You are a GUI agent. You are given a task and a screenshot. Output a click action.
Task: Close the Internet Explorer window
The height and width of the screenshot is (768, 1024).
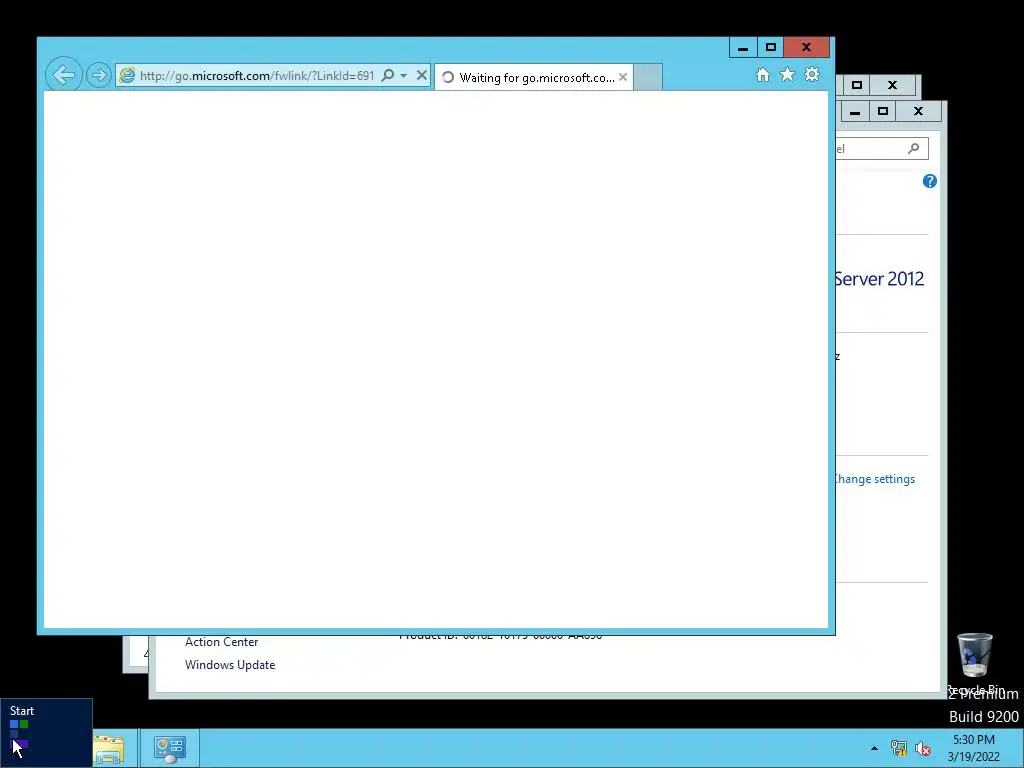click(x=807, y=47)
